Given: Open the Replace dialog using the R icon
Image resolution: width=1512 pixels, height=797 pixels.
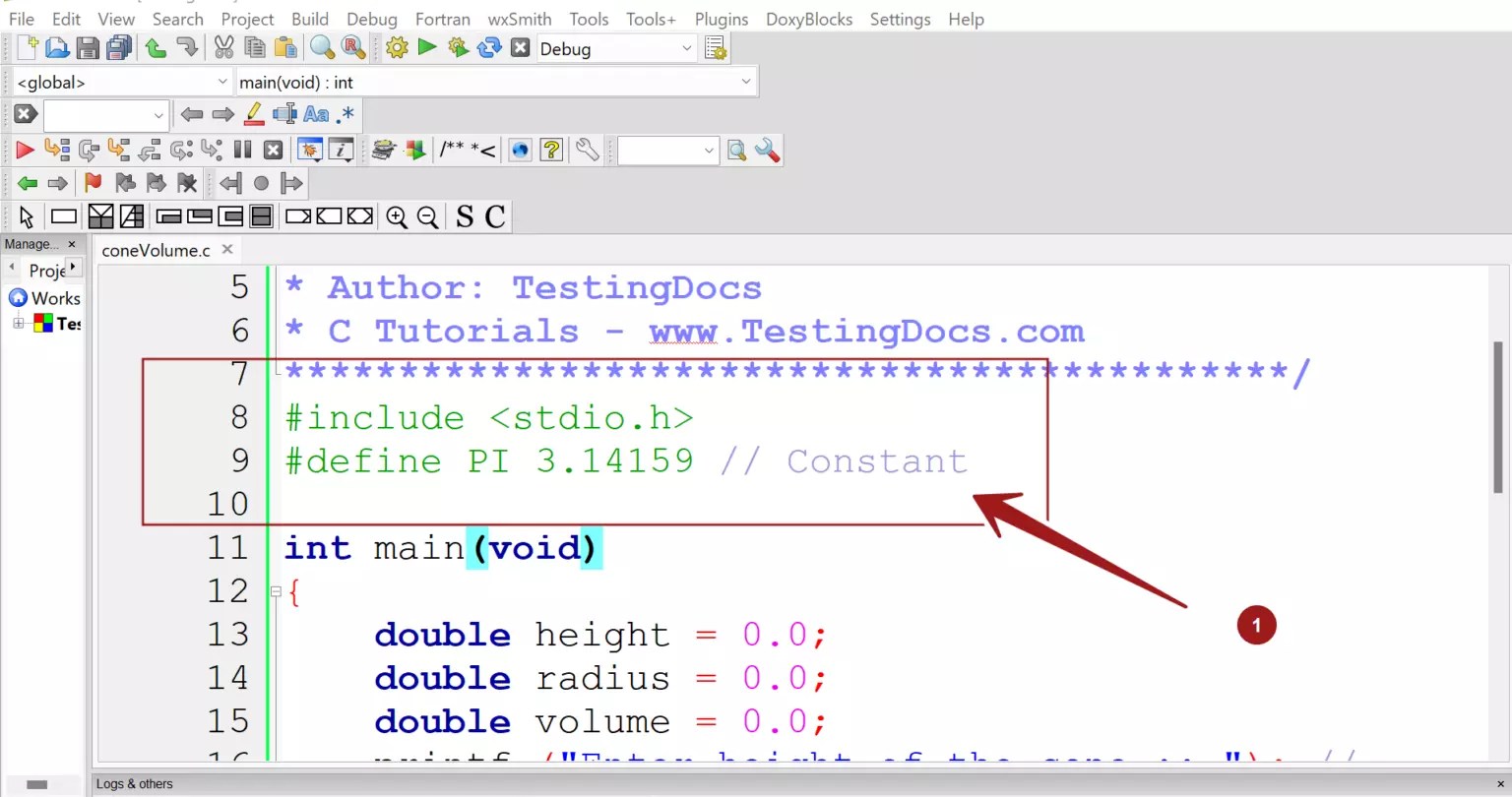Looking at the screenshot, I should coord(351,46).
